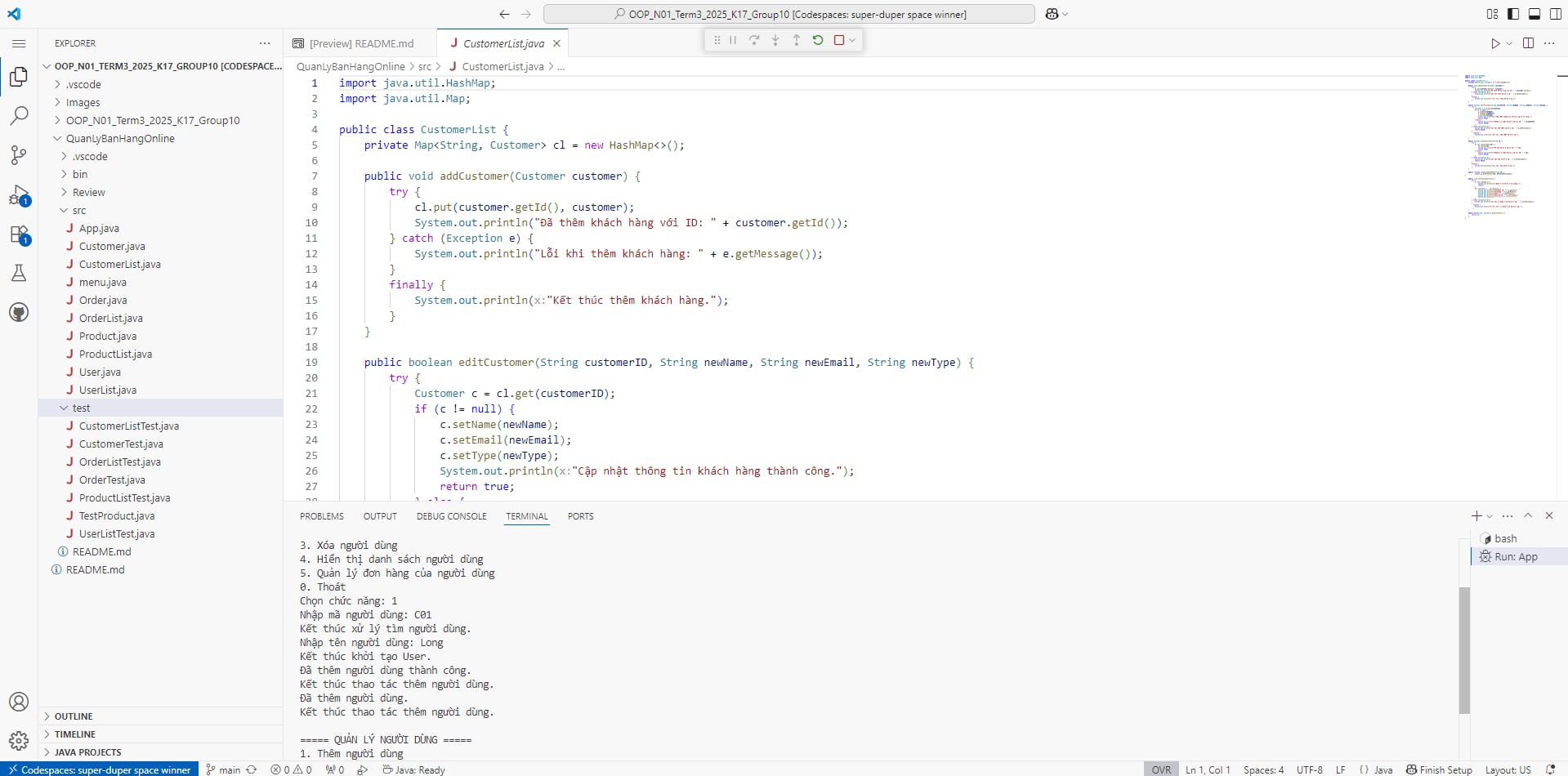Click the Spaces: 4 indentation setting
This screenshot has width=1568, height=776.
(x=1263, y=769)
